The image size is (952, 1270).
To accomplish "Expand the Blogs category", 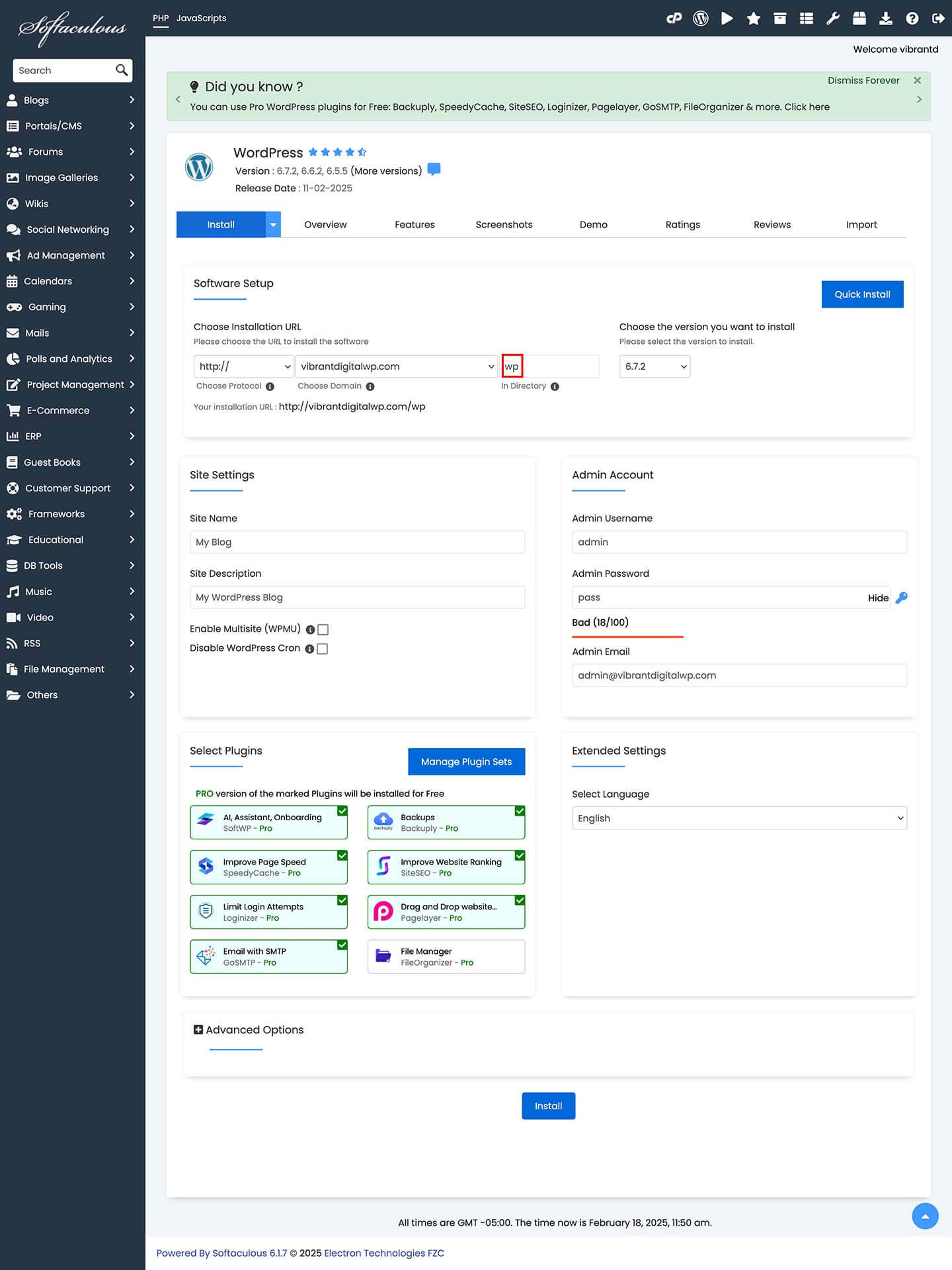I will click(x=73, y=100).
